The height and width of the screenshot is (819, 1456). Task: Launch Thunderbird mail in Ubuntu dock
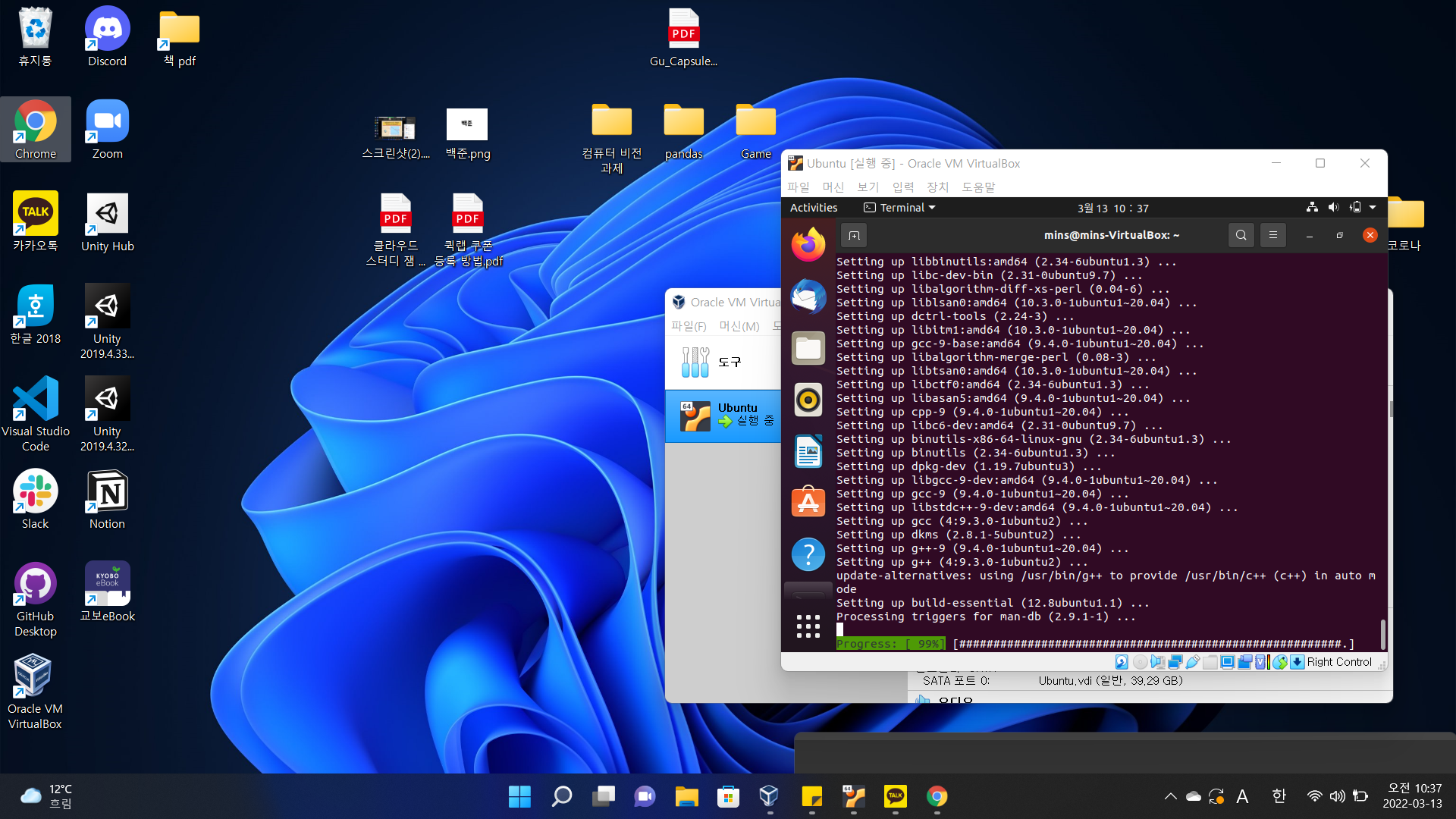tap(808, 297)
